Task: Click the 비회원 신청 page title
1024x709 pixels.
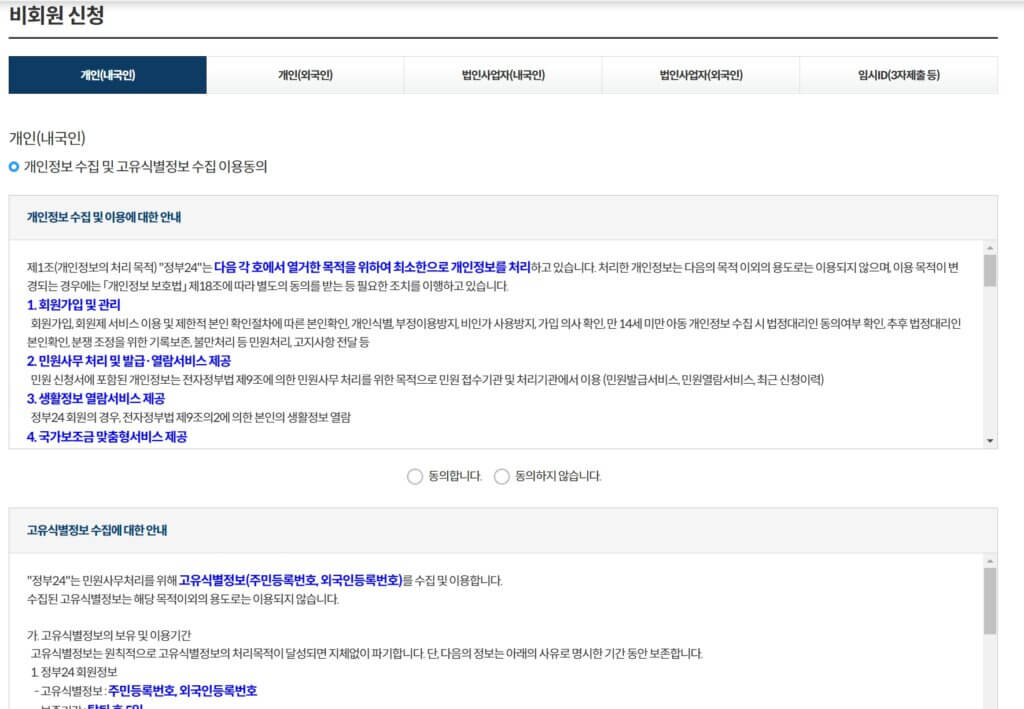Action: point(57,14)
